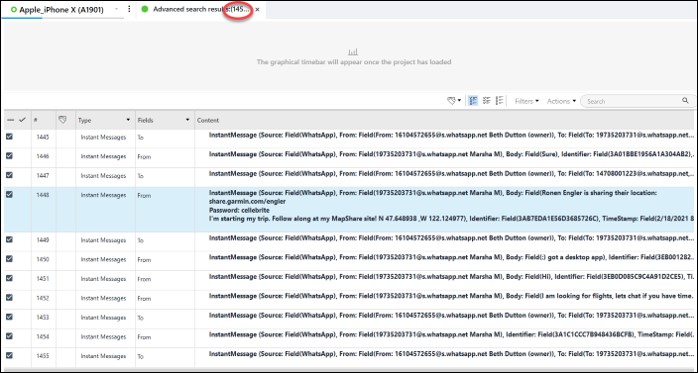Image resolution: width=698 pixels, height=373 pixels.
Task: Click 'Password: cellebrite' text line
Action: 239,210
